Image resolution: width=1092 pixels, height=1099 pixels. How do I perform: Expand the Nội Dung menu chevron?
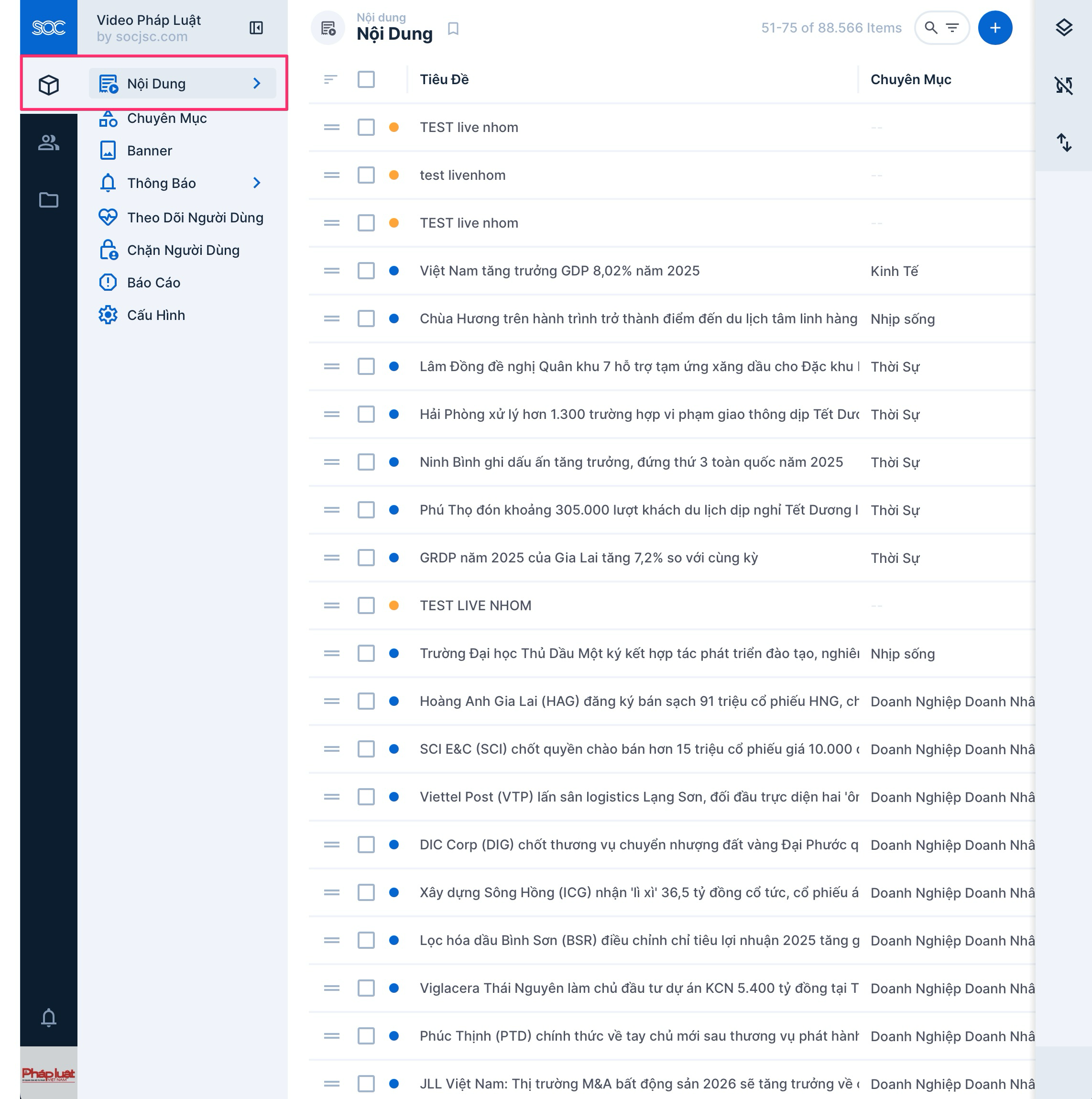coord(257,84)
